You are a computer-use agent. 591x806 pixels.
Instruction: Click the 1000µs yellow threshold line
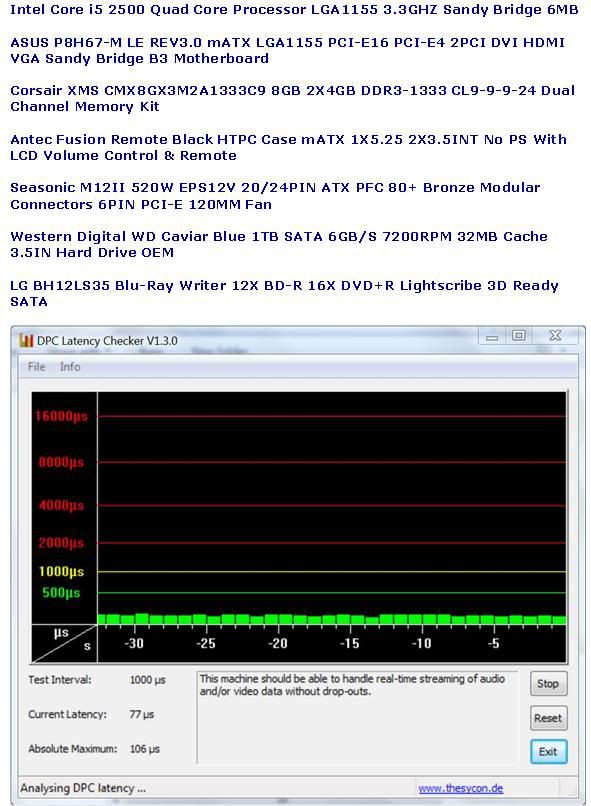click(x=331, y=571)
